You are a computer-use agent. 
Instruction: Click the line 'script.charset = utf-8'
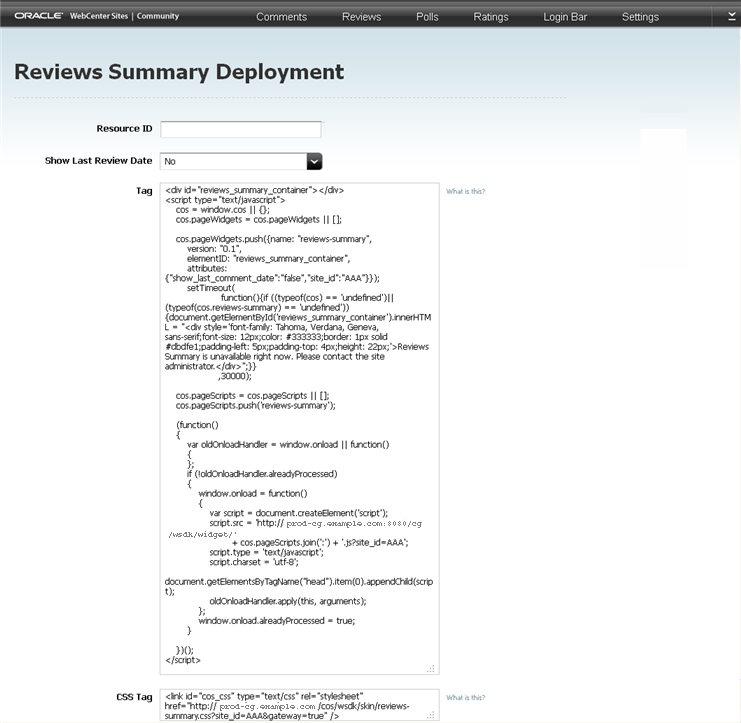tap(254, 562)
